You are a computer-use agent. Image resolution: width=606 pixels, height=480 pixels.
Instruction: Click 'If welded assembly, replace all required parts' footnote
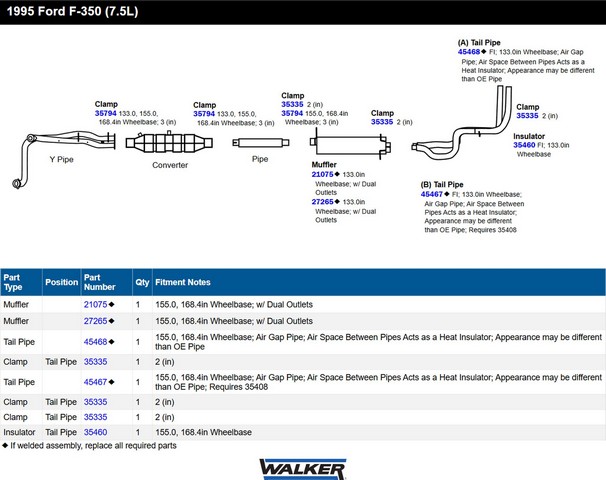[x=93, y=446]
